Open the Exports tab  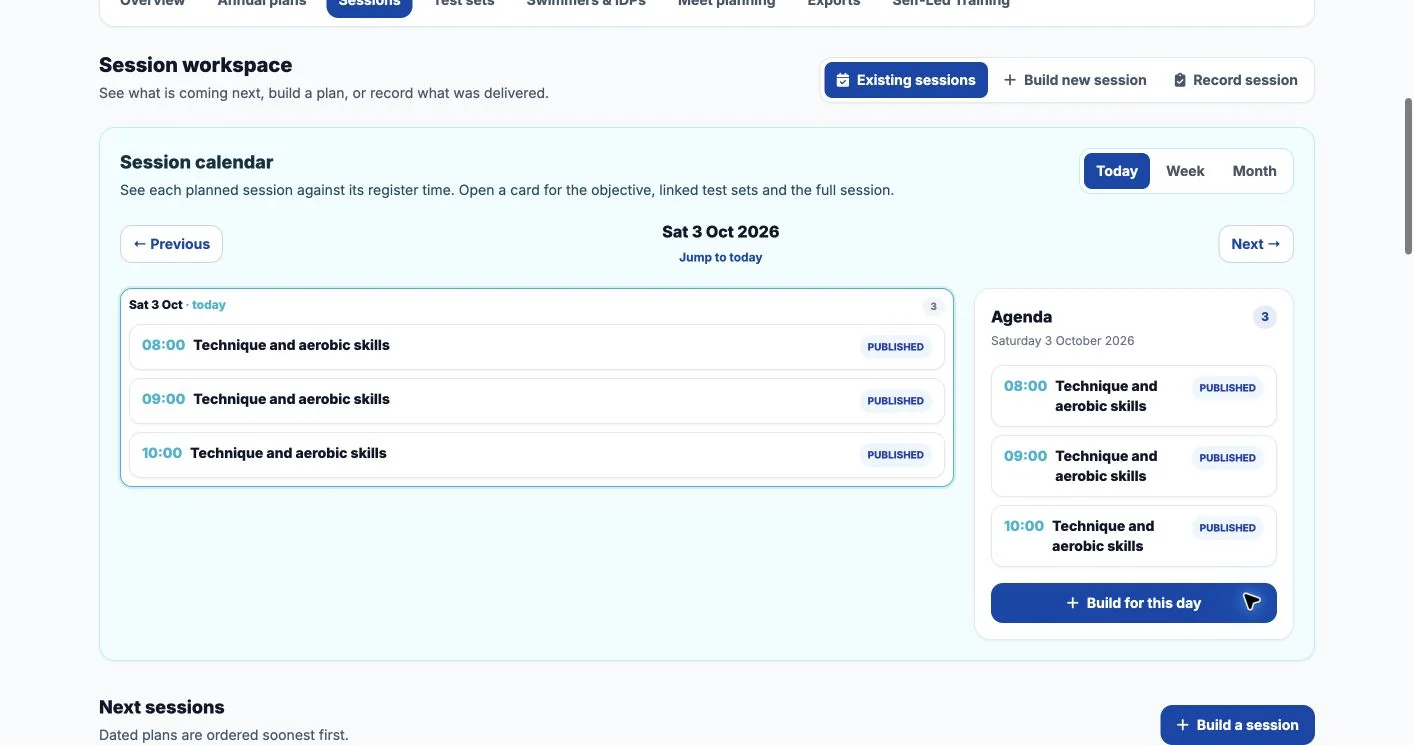pyautogui.click(x=834, y=3)
